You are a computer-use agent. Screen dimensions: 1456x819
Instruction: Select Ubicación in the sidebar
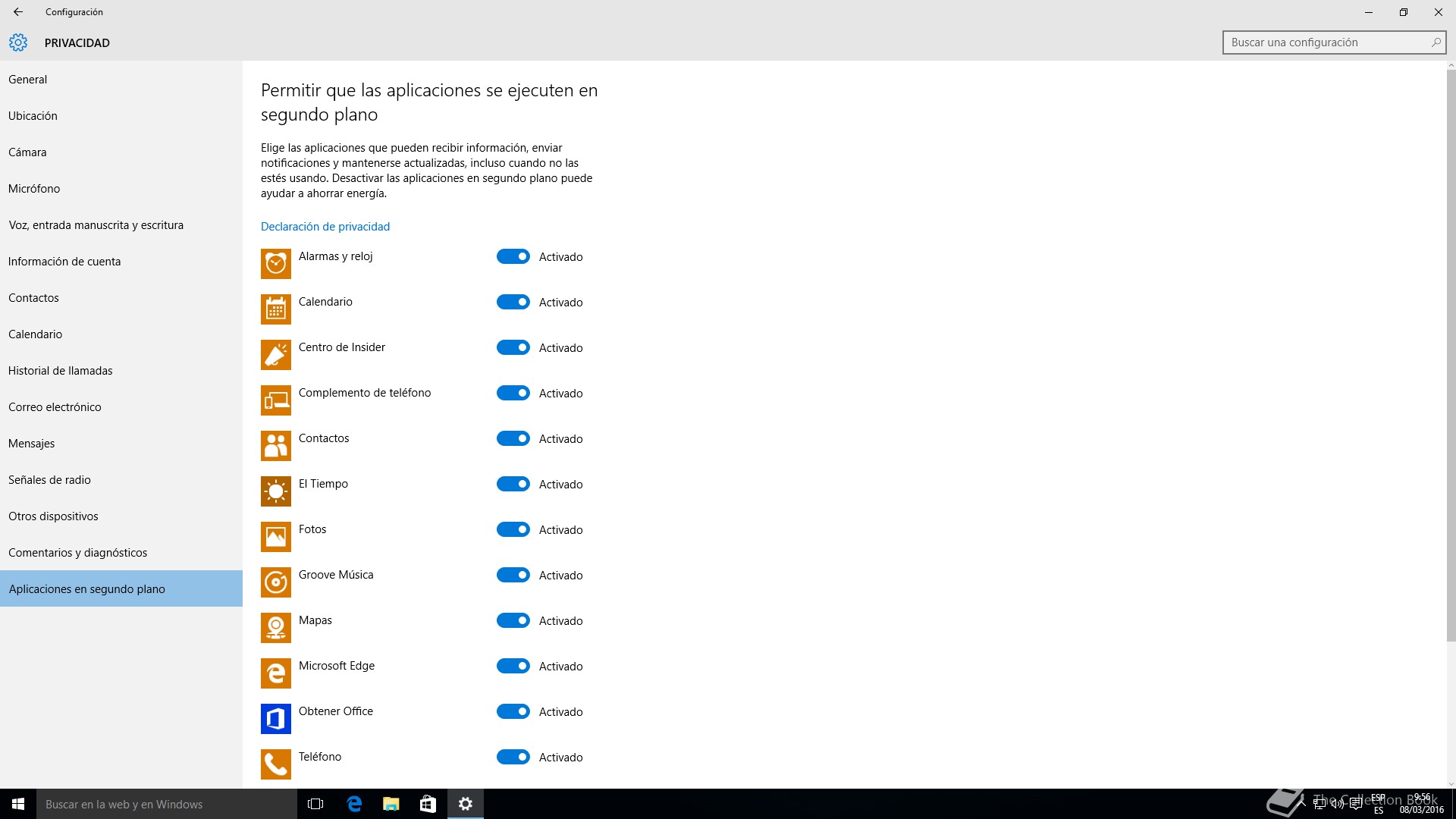point(121,116)
